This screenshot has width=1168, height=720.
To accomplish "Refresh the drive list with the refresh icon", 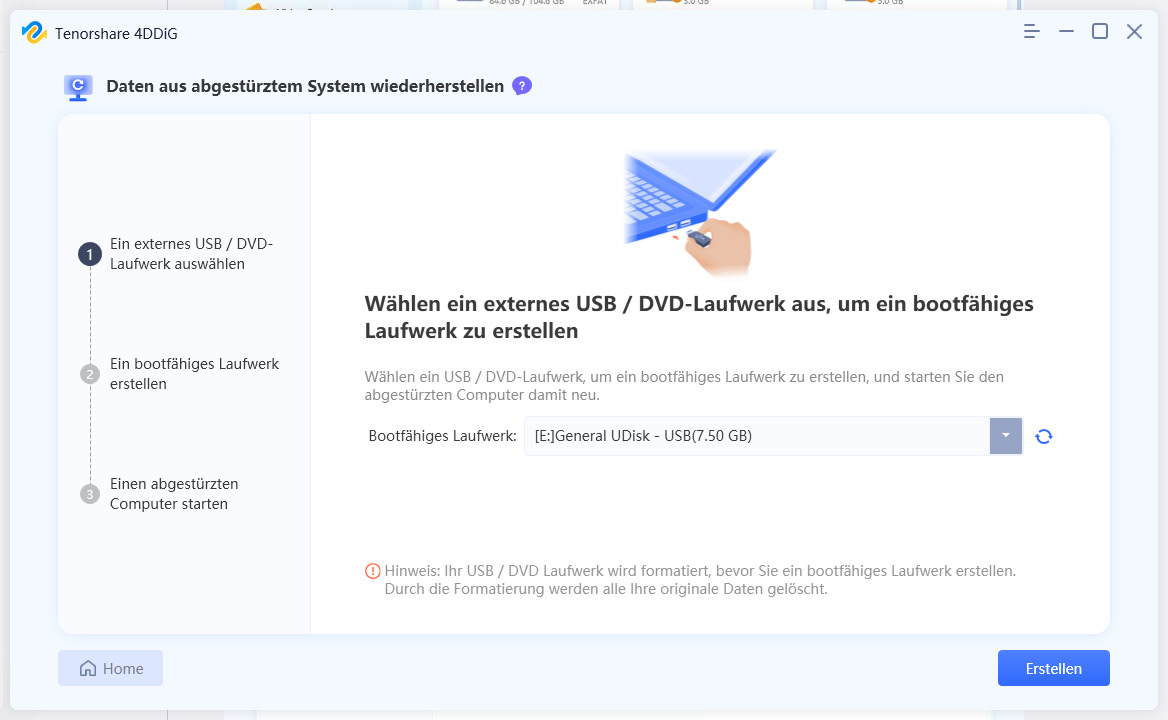I will [x=1043, y=436].
